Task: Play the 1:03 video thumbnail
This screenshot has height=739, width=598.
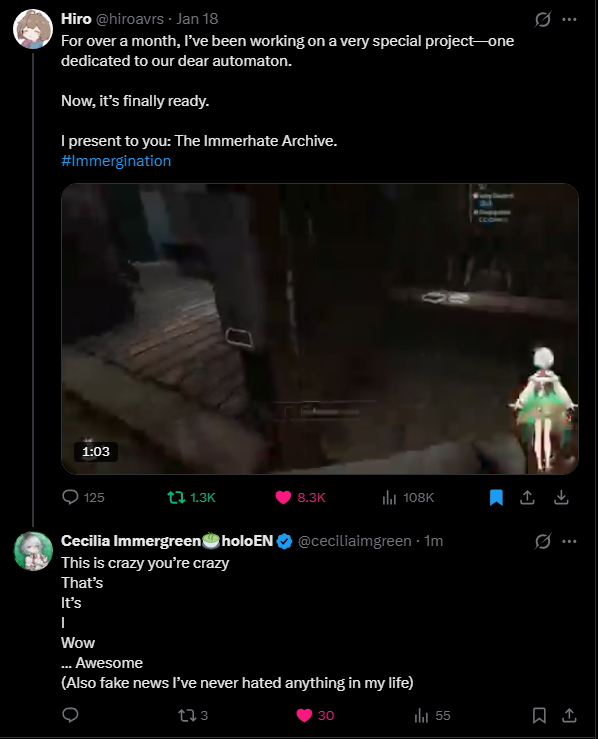Action: point(319,328)
